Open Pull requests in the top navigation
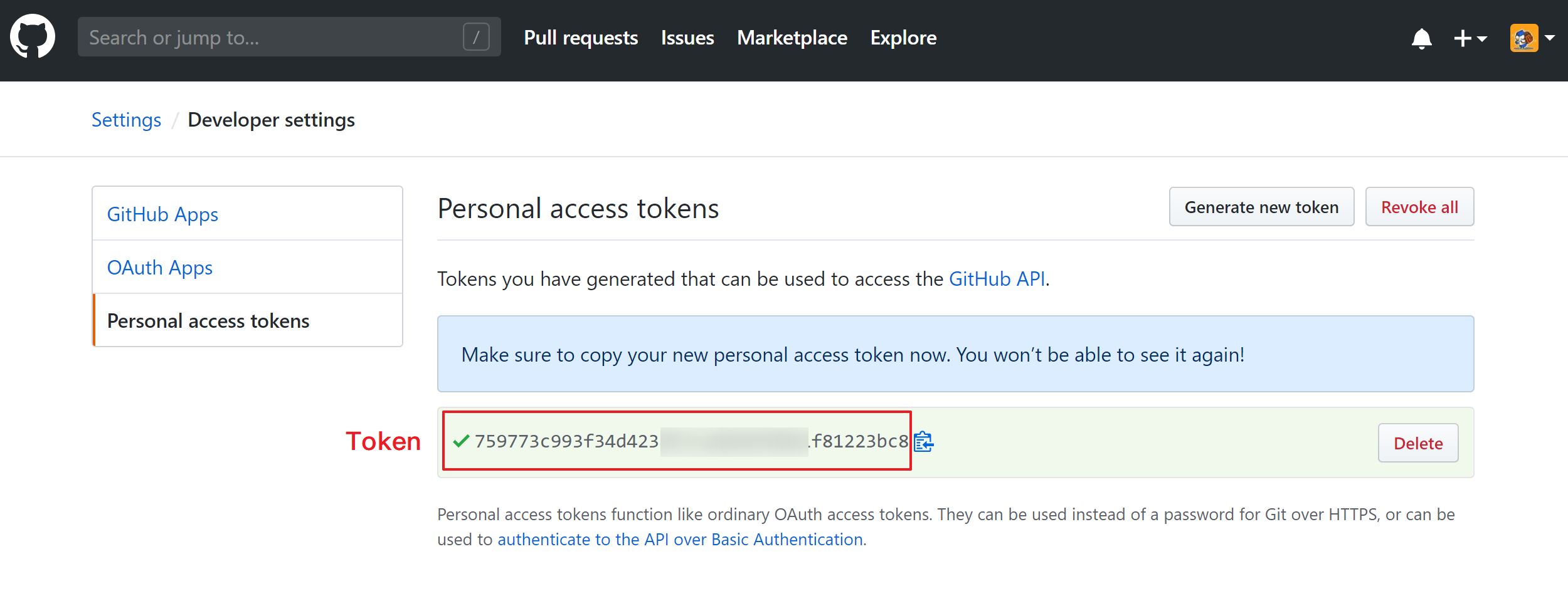This screenshot has height=596, width=1568. (x=581, y=38)
